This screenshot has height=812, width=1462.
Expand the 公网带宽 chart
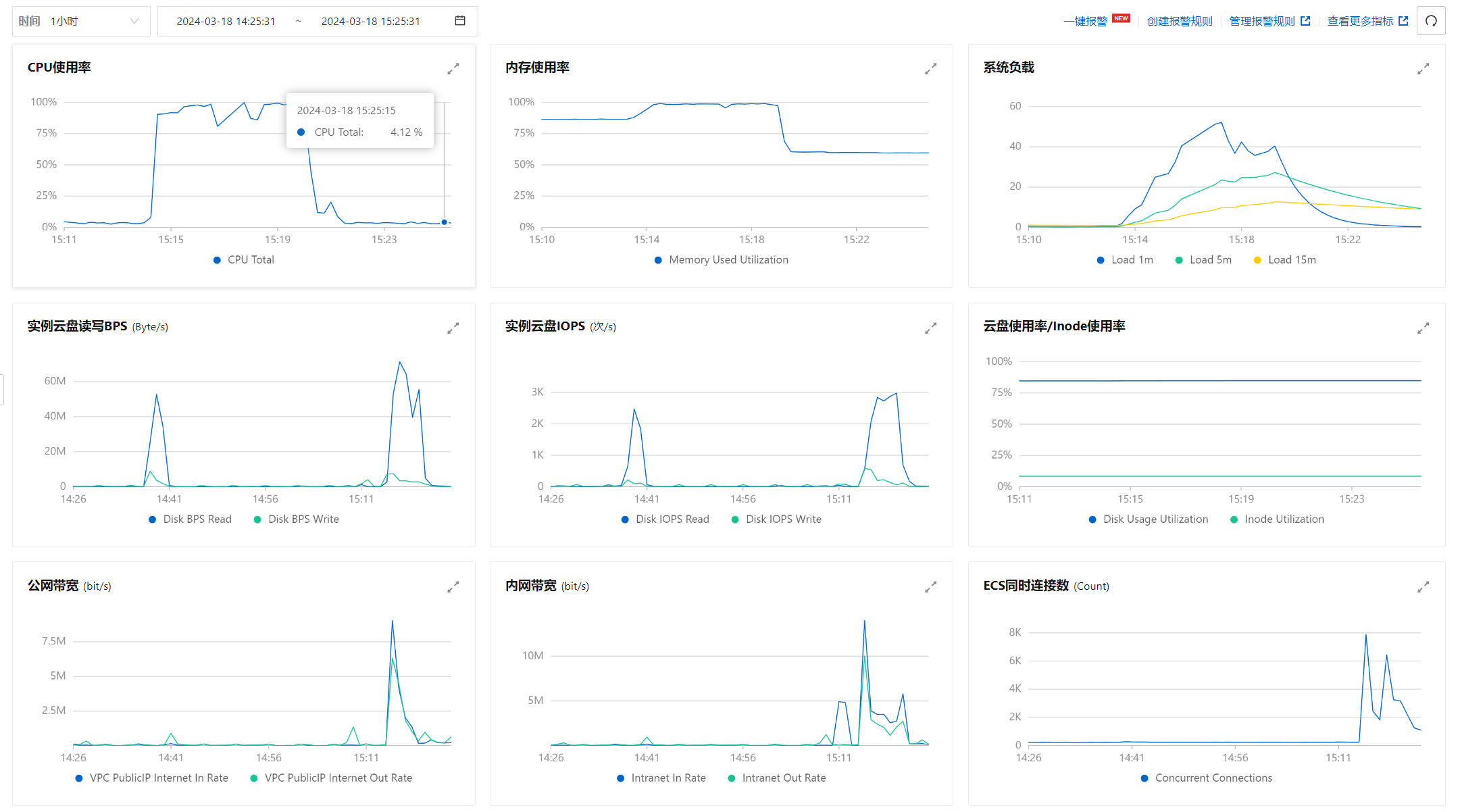(453, 587)
